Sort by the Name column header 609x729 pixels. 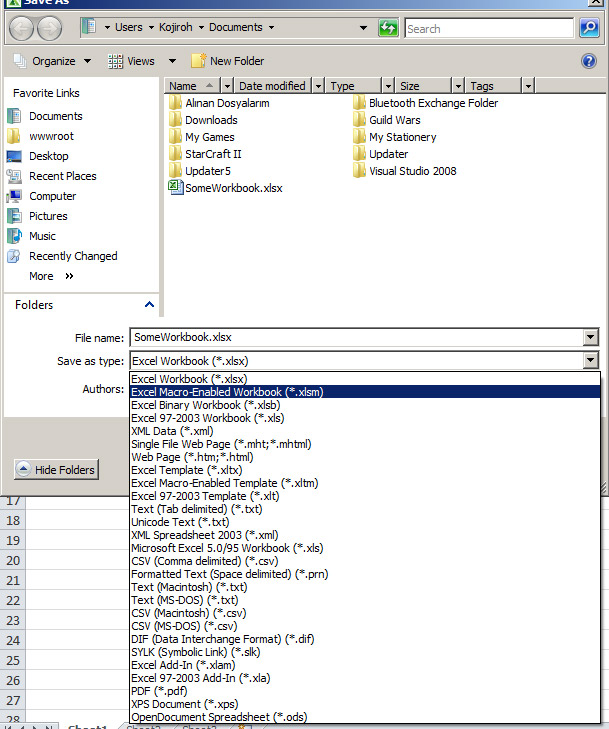193,86
